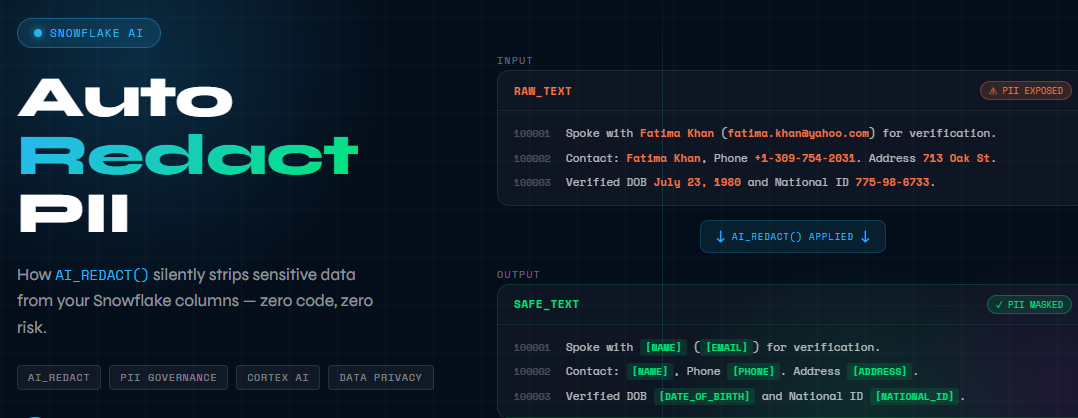The image size is (1078, 418).
Task: Click the checkmark icon in PII Masked badge
Action: coord(998,304)
